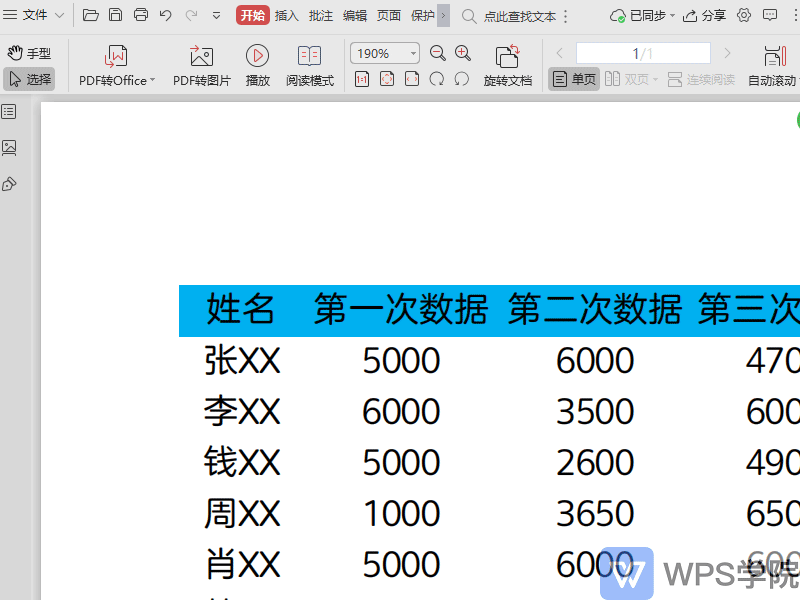Click the name 肖XX
The width and height of the screenshot is (800, 600).
click(242, 564)
